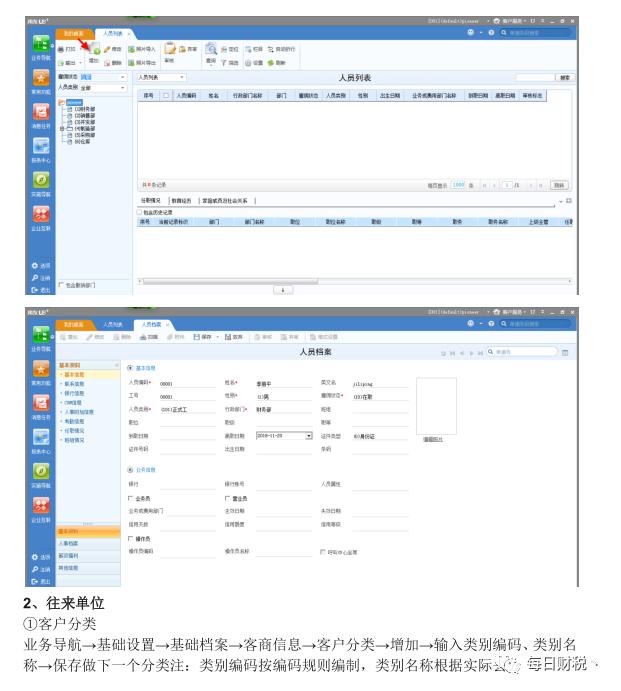The image size is (621, 691).
Task: Click the 打印 (Print) toolbar icon
Action: (67, 48)
